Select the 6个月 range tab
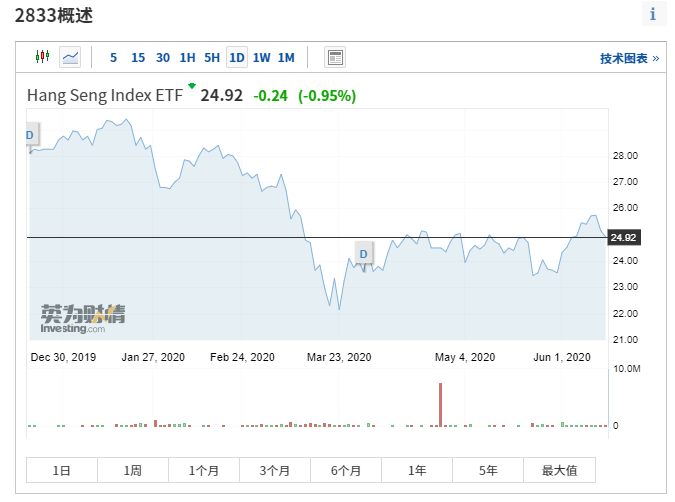The height and width of the screenshot is (502, 675). [x=345, y=470]
